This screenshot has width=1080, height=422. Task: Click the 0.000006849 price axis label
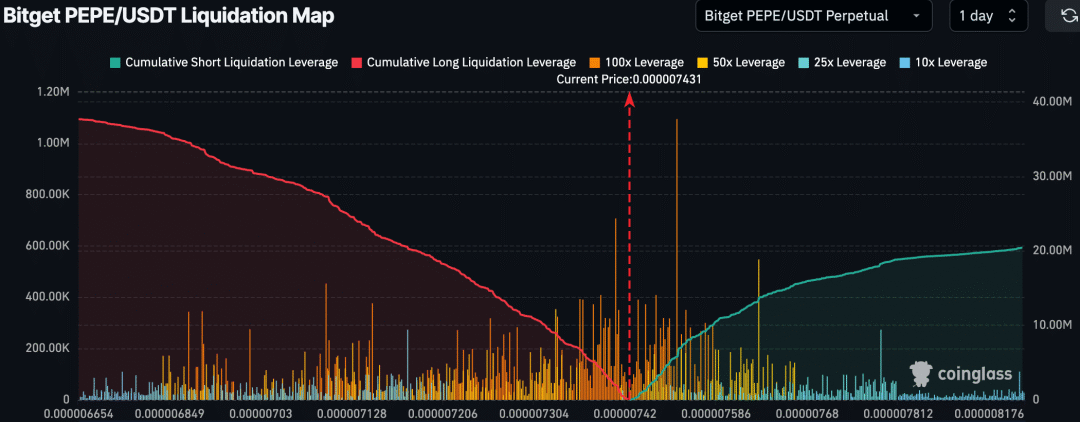(x=171, y=414)
